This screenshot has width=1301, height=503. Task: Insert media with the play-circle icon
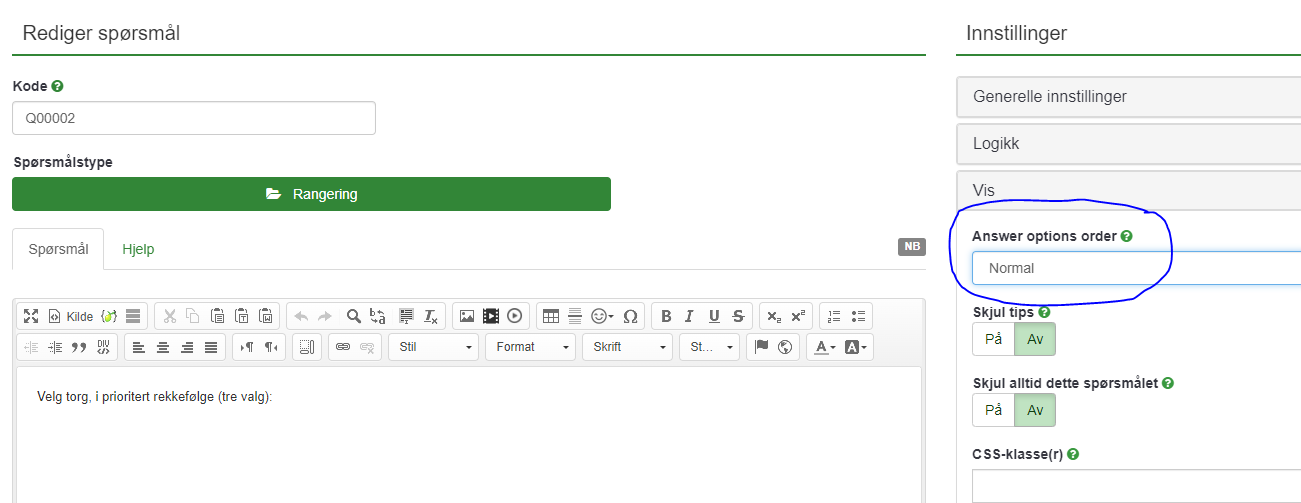[x=515, y=316]
